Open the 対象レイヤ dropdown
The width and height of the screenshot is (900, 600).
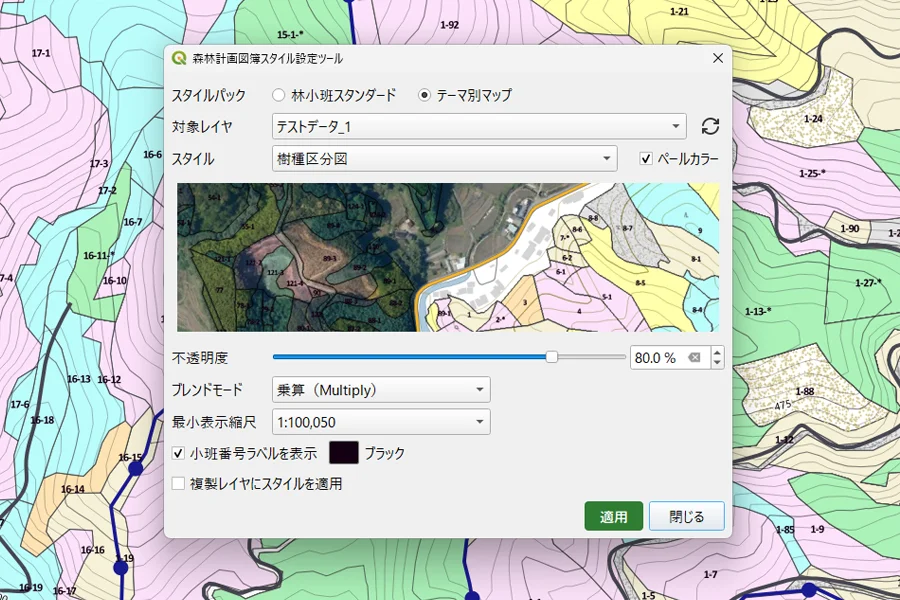tap(479, 126)
